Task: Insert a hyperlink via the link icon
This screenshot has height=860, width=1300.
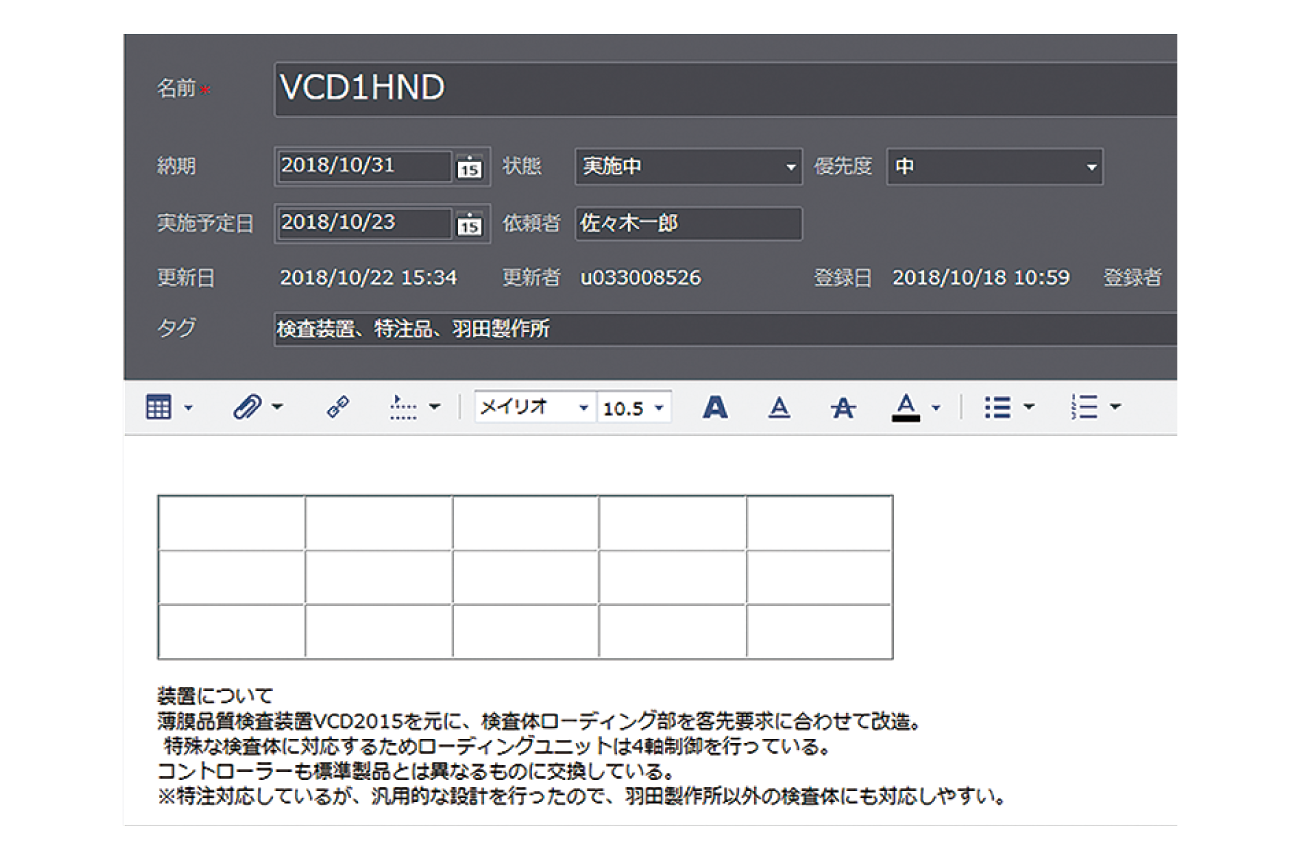Action: pos(337,406)
